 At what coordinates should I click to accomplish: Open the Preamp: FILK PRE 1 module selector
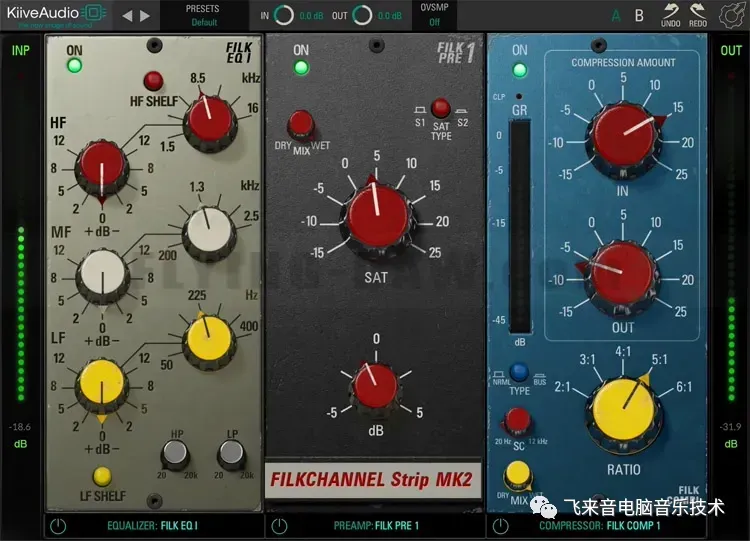tap(376, 526)
